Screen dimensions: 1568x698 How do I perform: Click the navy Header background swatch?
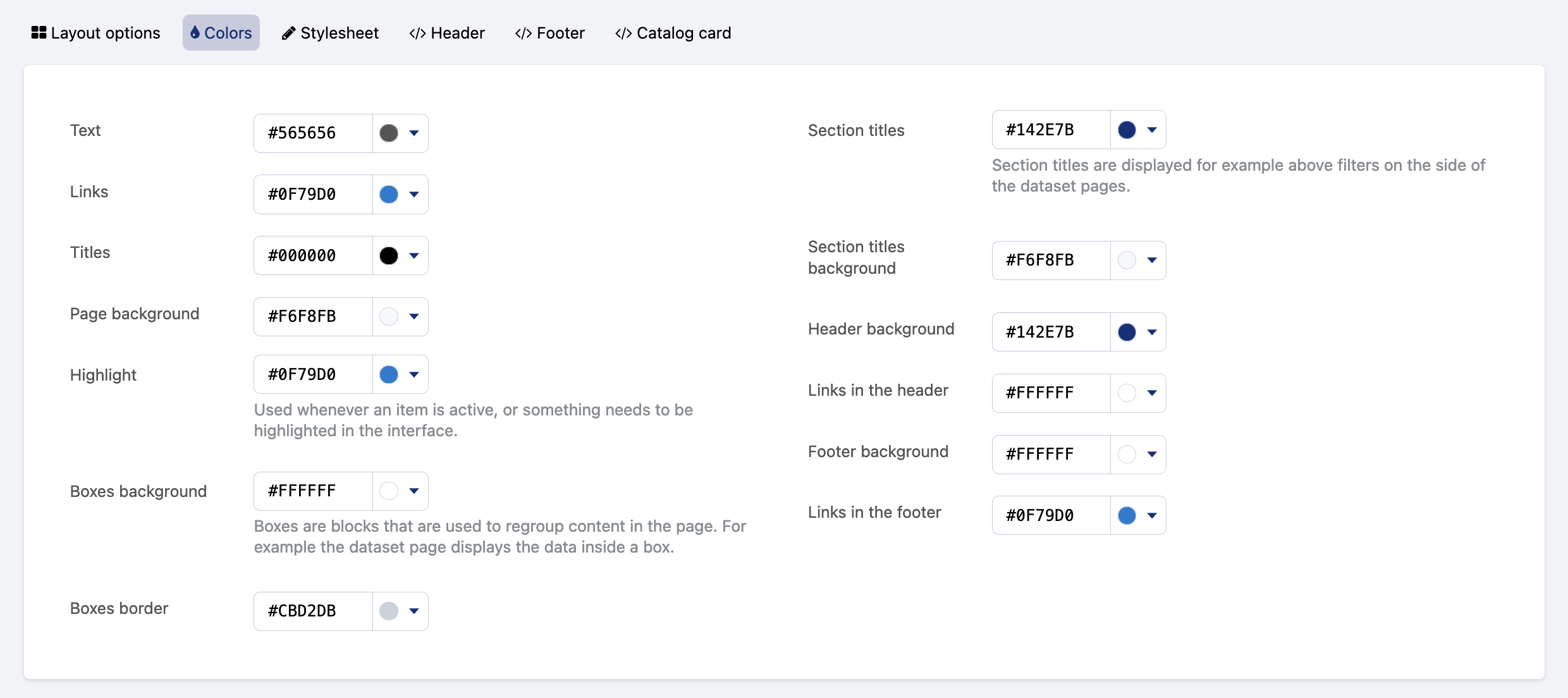tap(1127, 333)
